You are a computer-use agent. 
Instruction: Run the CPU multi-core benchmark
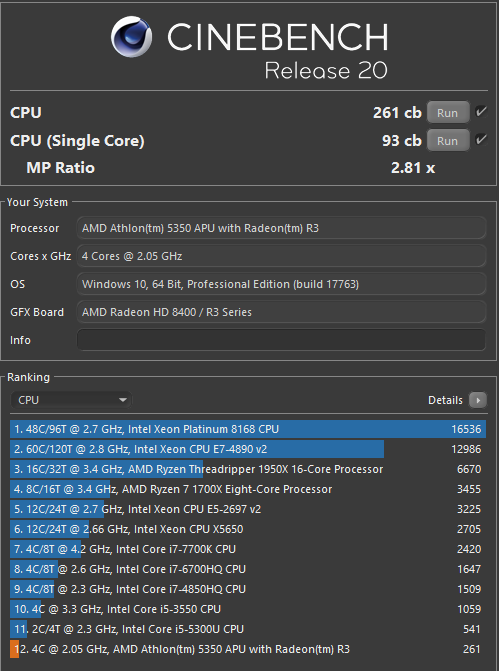(448, 113)
